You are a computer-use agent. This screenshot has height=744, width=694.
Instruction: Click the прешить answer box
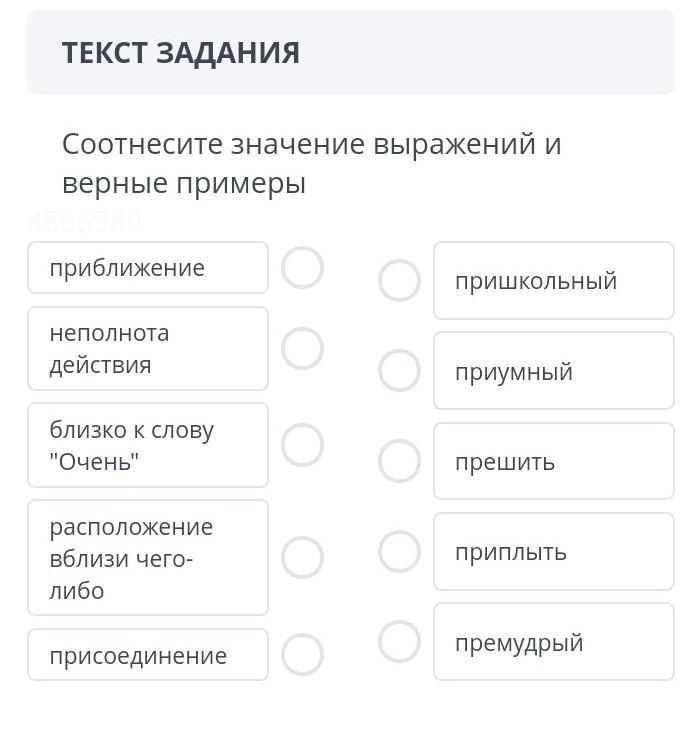[x=554, y=461]
